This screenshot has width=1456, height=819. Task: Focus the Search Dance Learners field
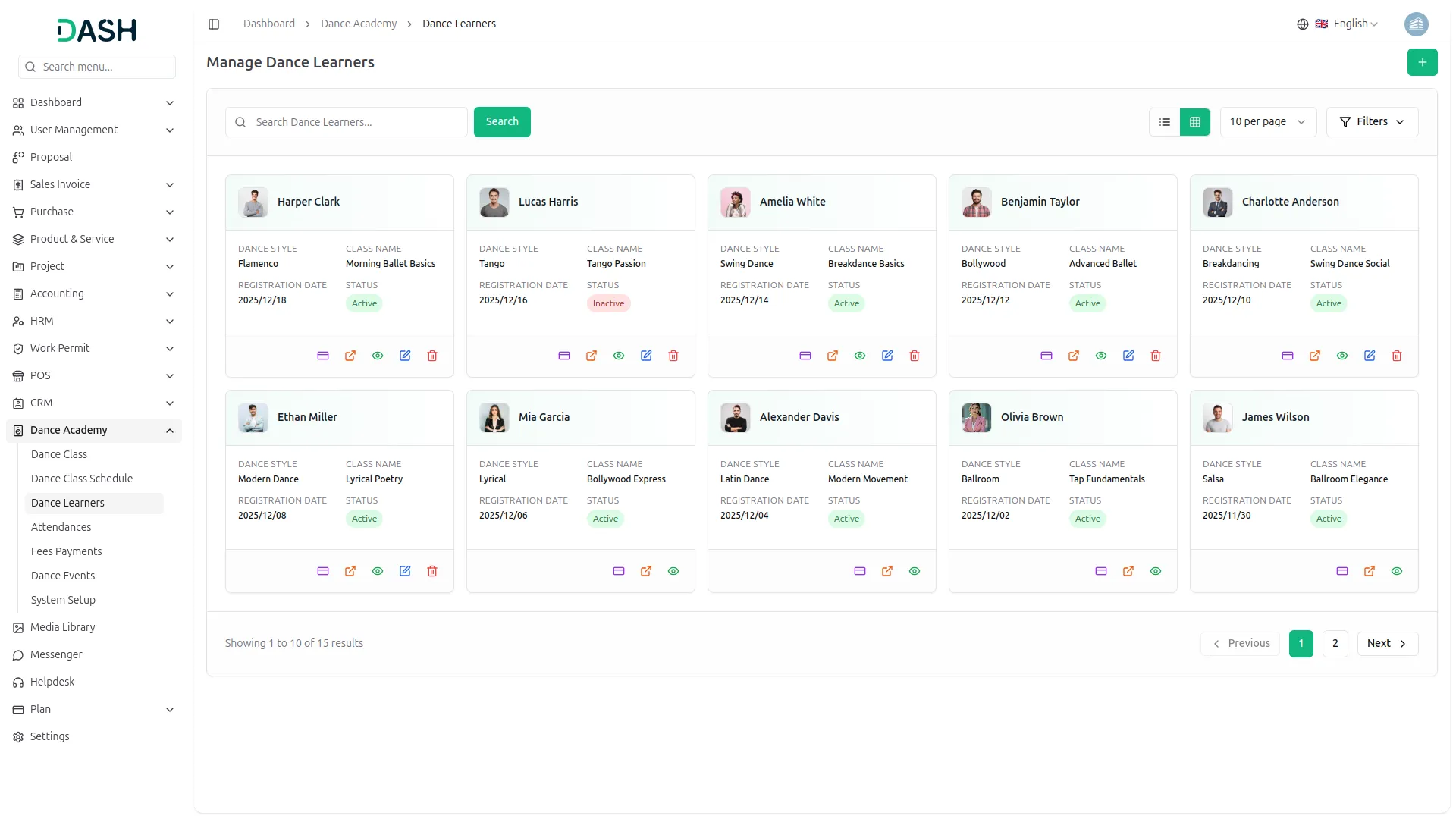(347, 122)
